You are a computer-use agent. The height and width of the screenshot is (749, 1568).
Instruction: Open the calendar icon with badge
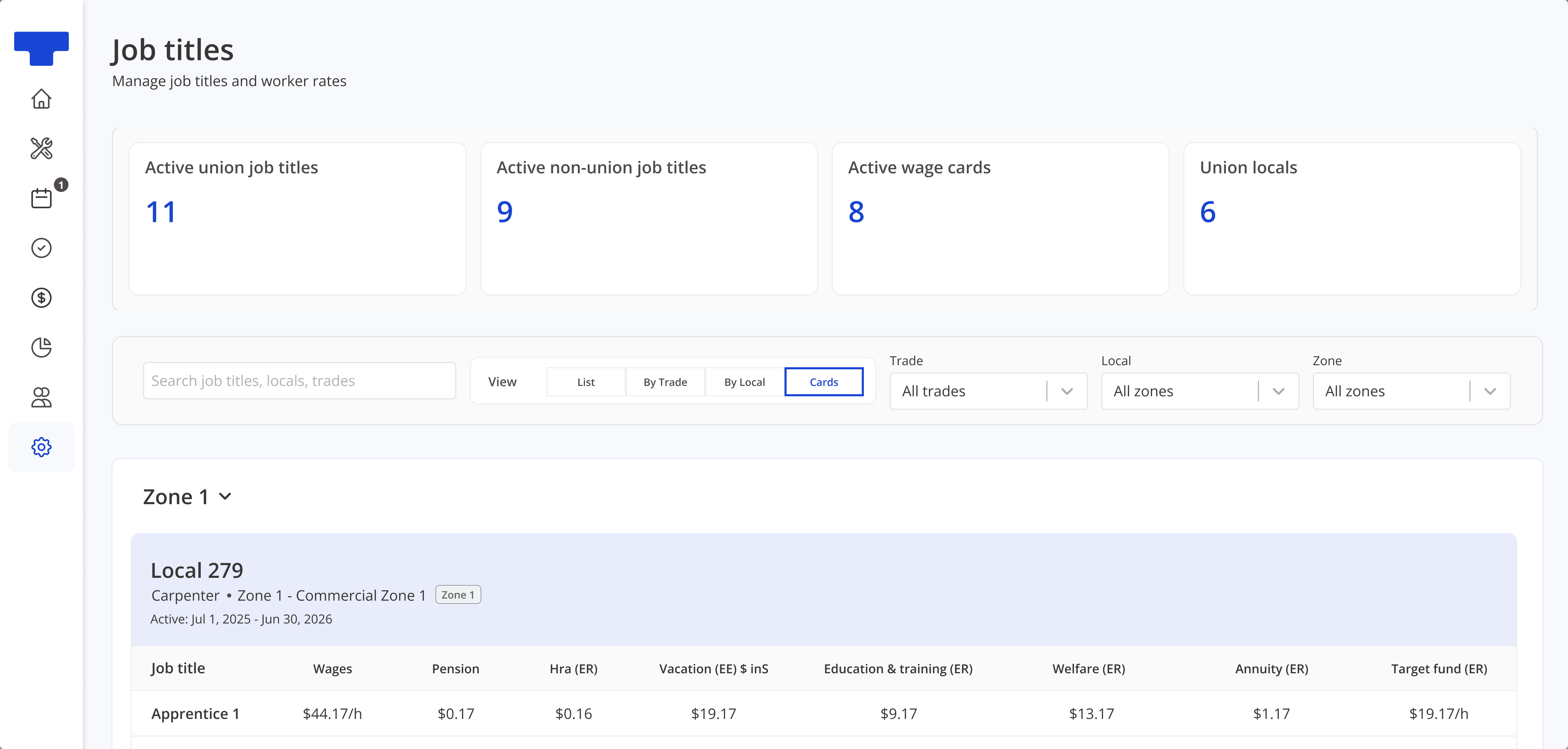(41, 198)
